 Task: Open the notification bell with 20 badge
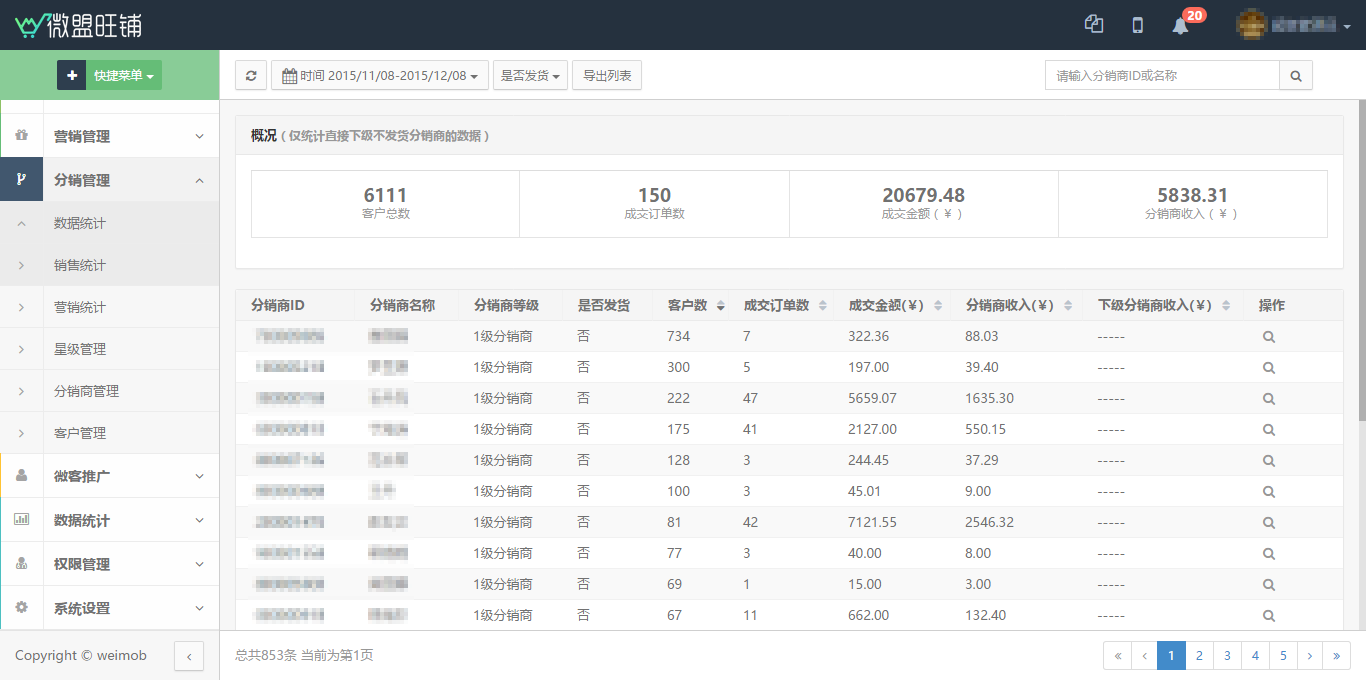pyautogui.click(x=1181, y=26)
